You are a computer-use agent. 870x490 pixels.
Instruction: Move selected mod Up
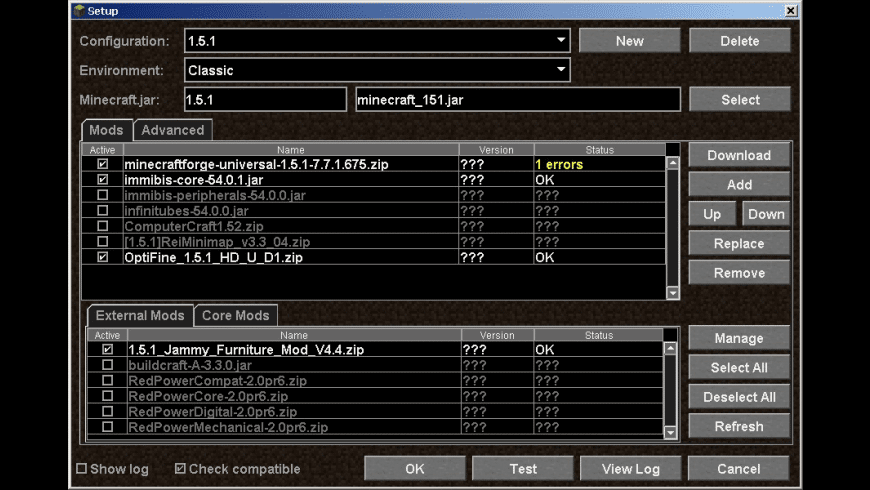pyautogui.click(x=712, y=214)
